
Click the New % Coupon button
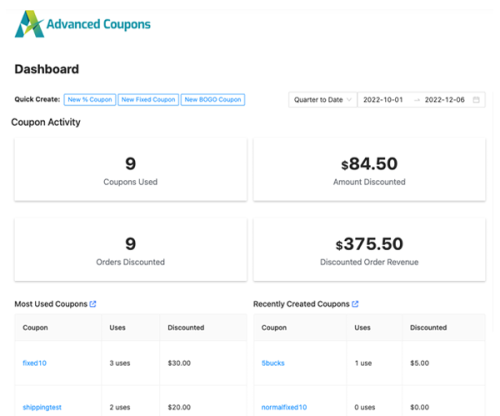(90, 100)
